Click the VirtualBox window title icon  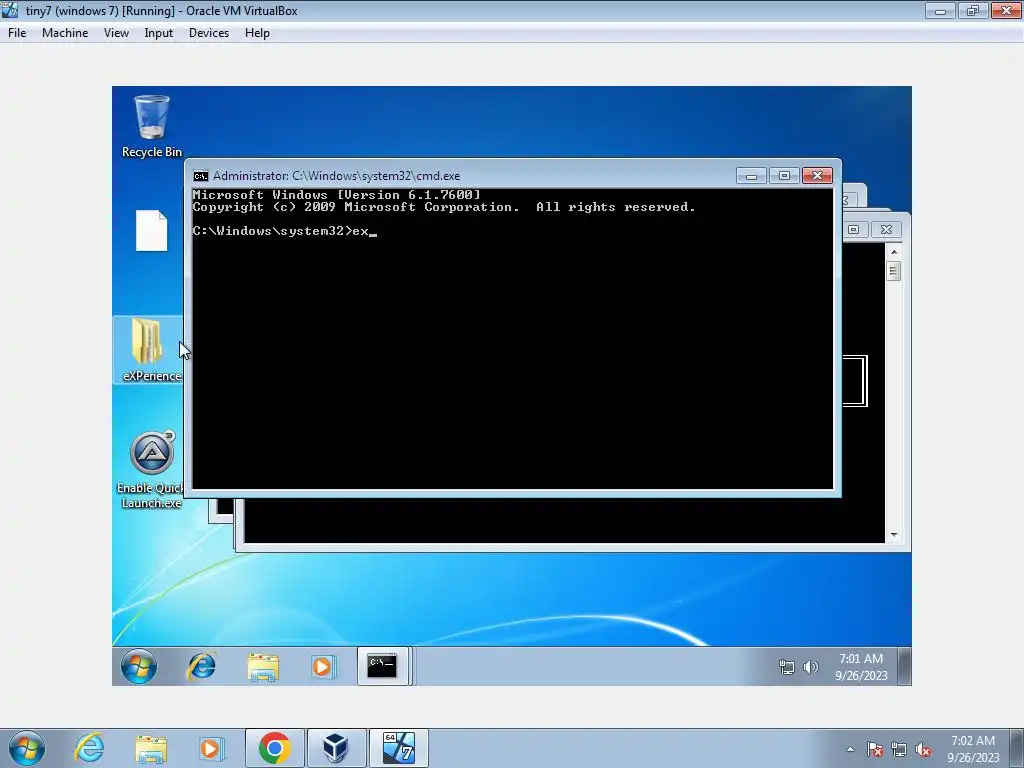[x=10, y=10]
